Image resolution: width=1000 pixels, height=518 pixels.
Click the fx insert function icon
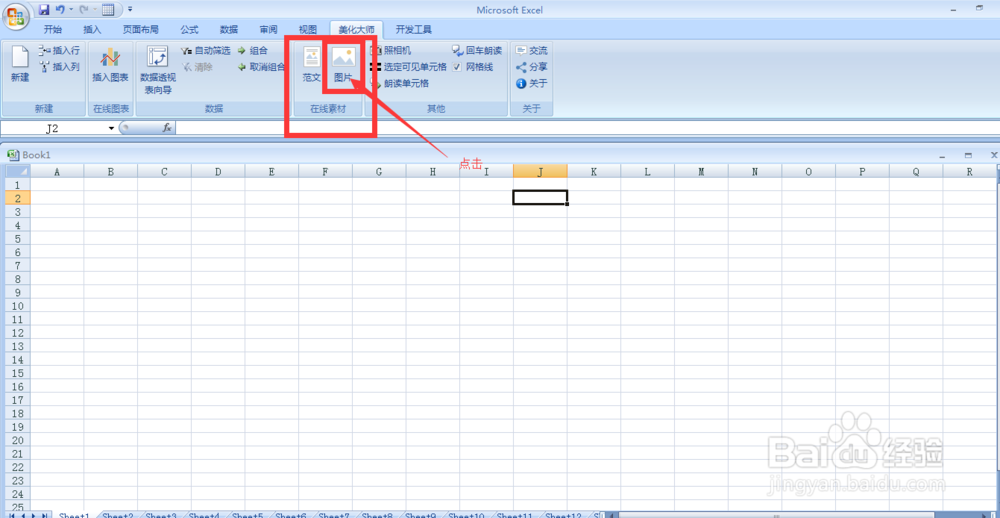click(x=167, y=128)
